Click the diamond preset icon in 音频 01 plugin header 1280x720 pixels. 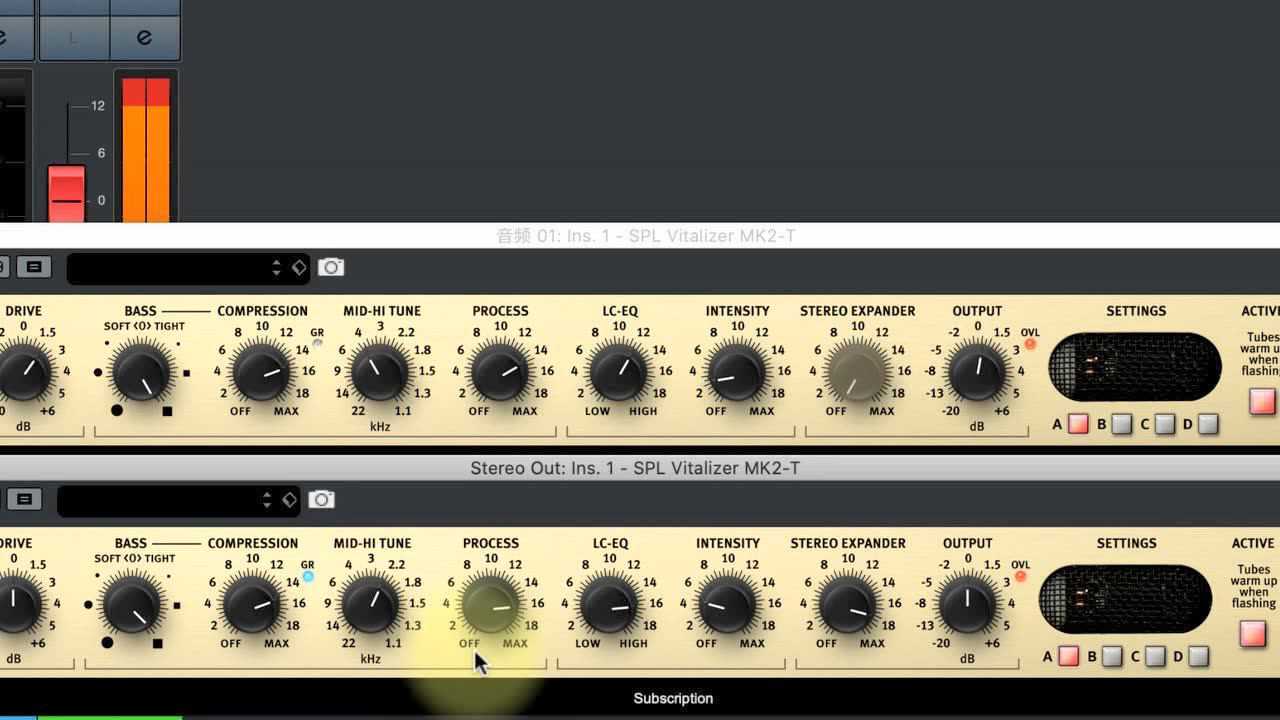(x=298, y=267)
